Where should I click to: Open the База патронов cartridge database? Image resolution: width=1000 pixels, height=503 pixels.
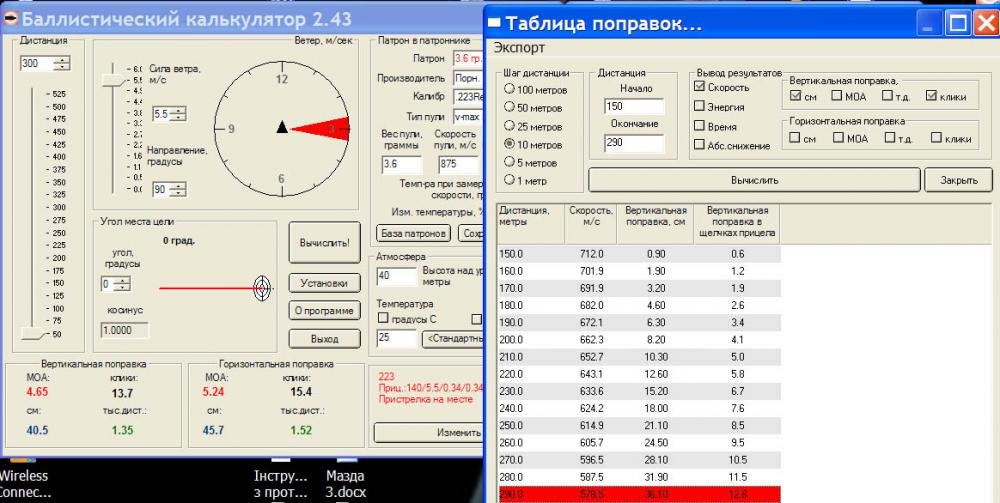(413, 234)
